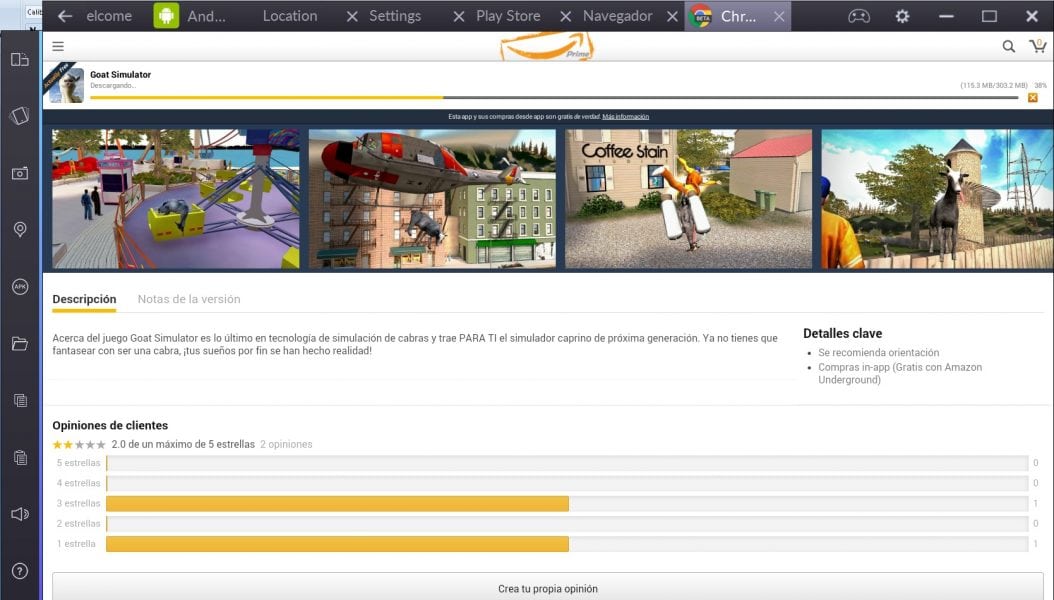Click the download progress bar
This screenshot has height=600, width=1054.
click(554, 97)
